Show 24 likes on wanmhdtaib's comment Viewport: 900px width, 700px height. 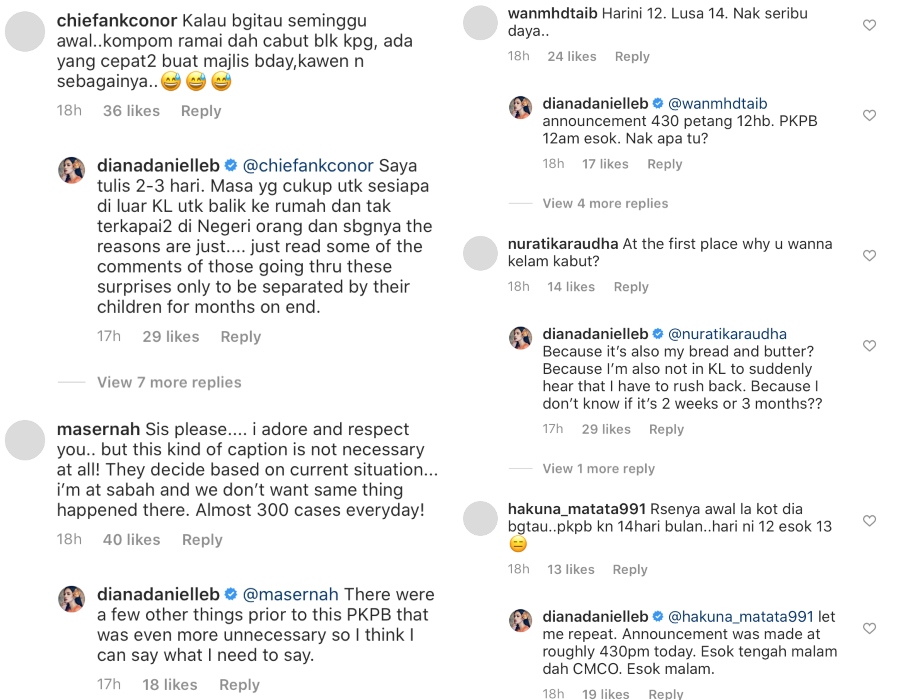(x=570, y=57)
